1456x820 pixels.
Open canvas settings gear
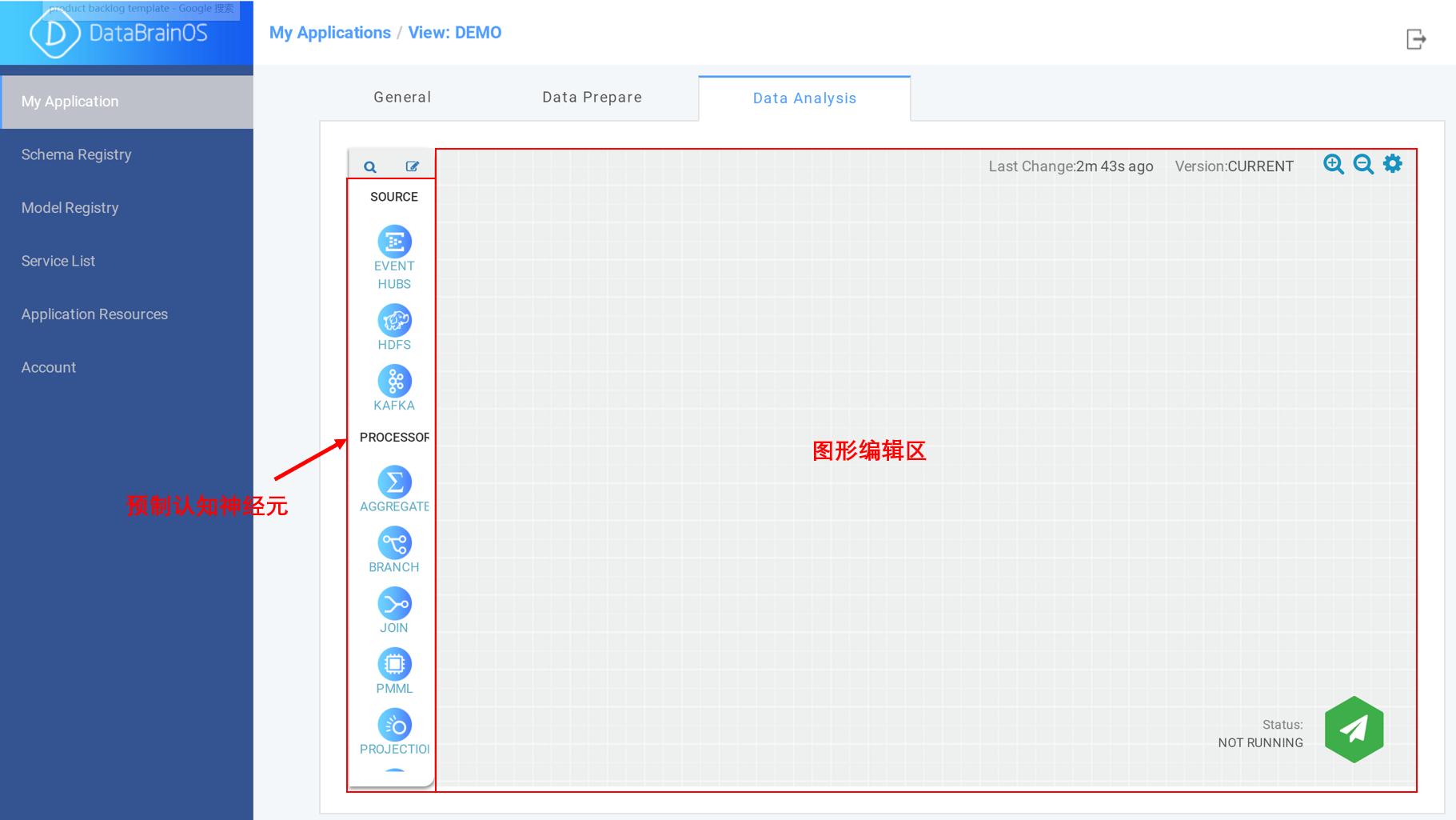1393,163
